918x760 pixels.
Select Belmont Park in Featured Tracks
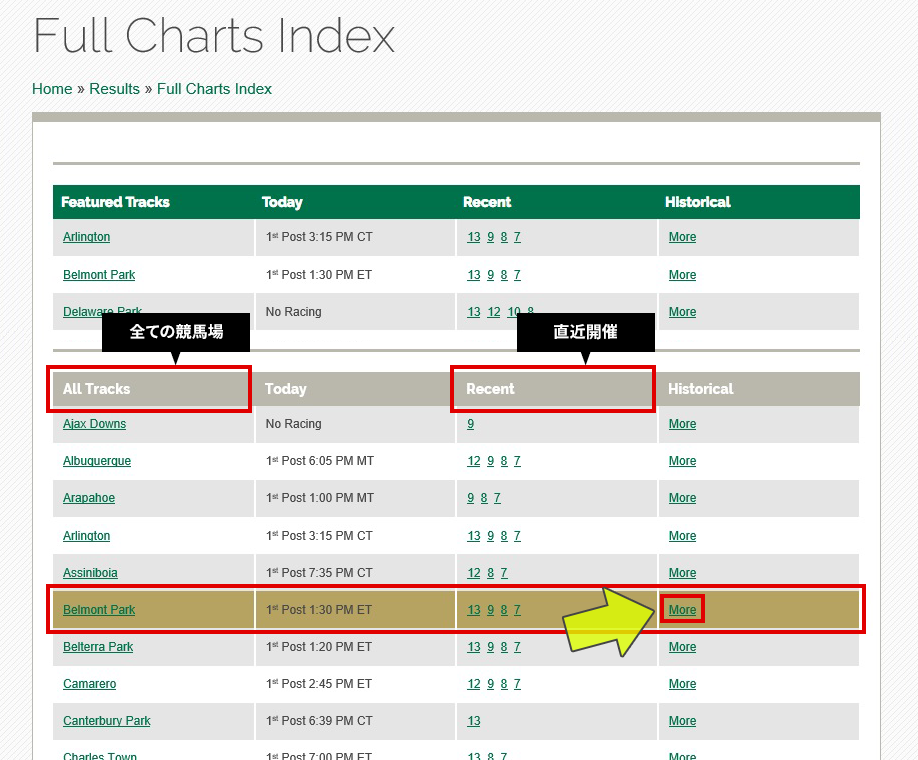click(x=99, y=275)
